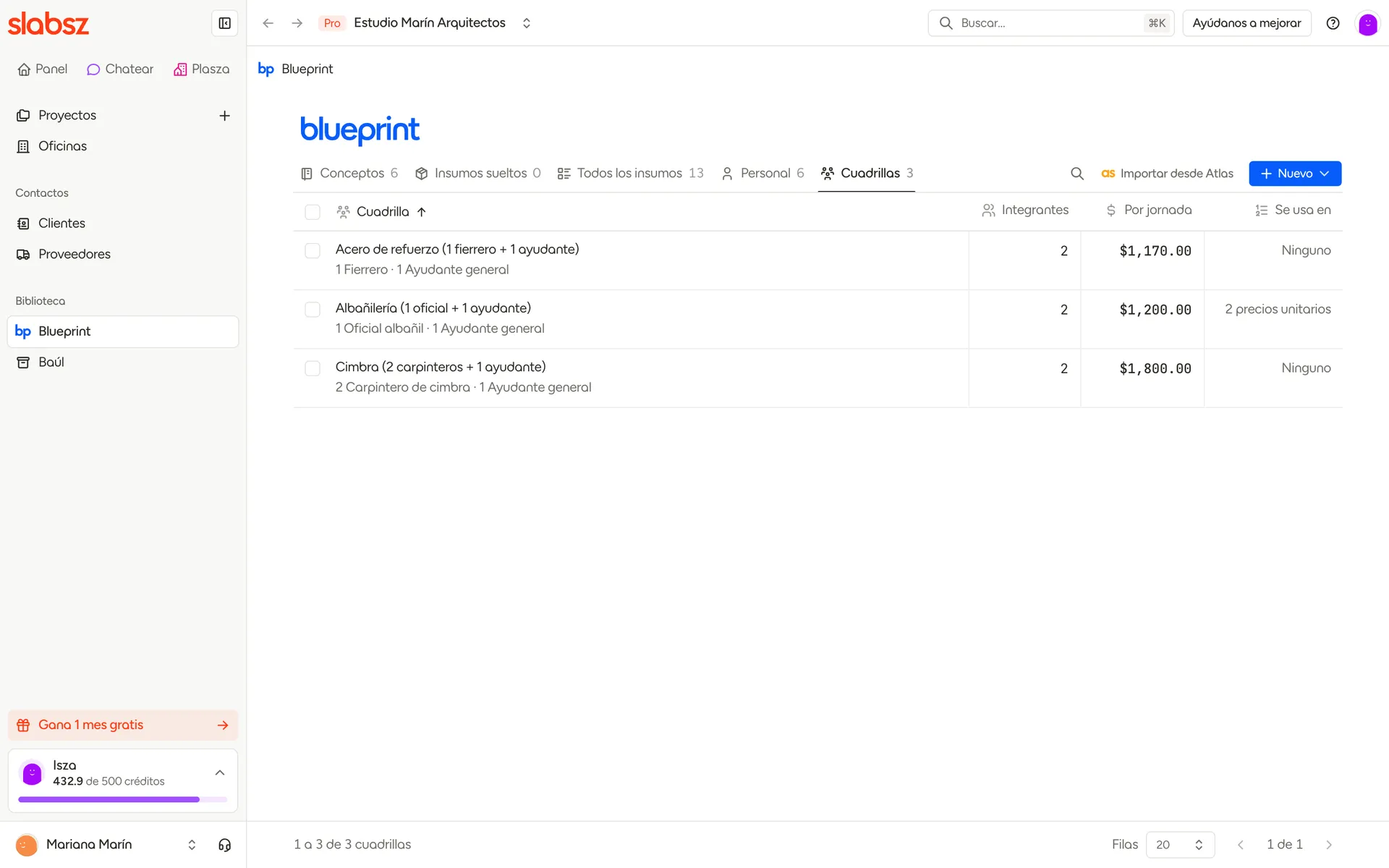Open the headset support icon

[x=224, y=845]
